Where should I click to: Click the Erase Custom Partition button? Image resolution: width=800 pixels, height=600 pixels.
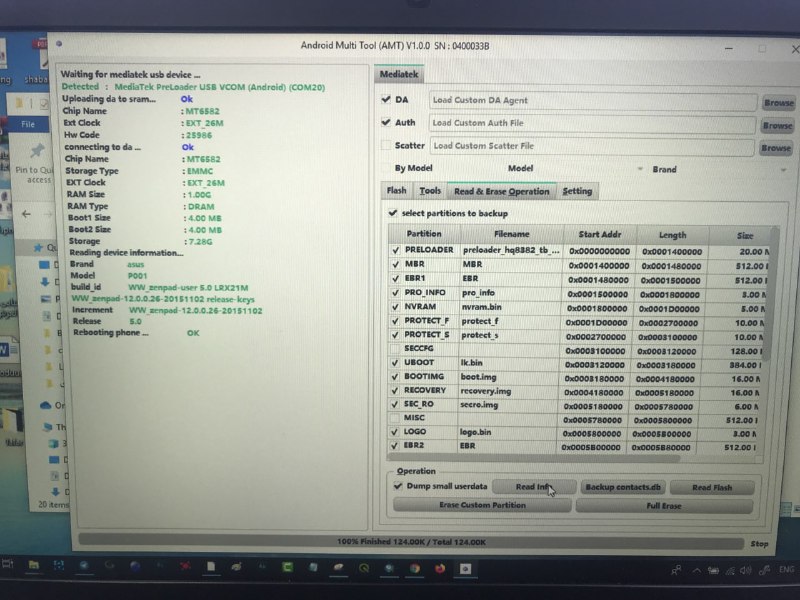point(482,505)
